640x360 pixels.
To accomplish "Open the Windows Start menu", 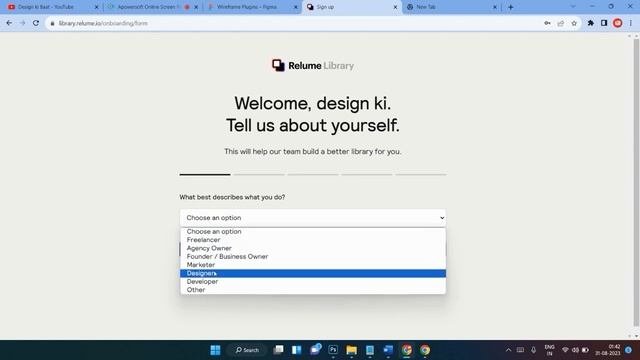I will pos(216,350).
